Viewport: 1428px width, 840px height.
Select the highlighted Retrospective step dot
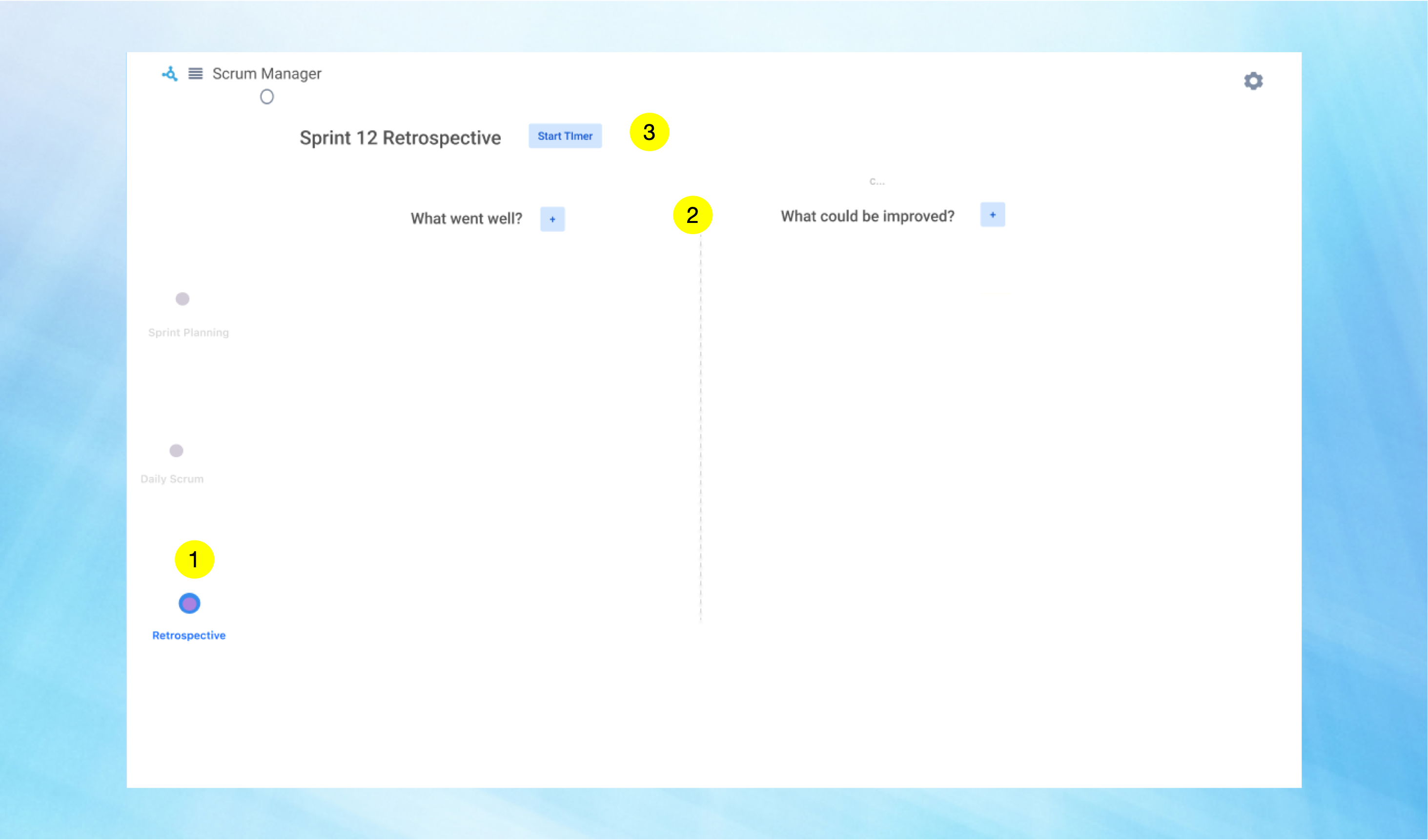coord(189,604)
